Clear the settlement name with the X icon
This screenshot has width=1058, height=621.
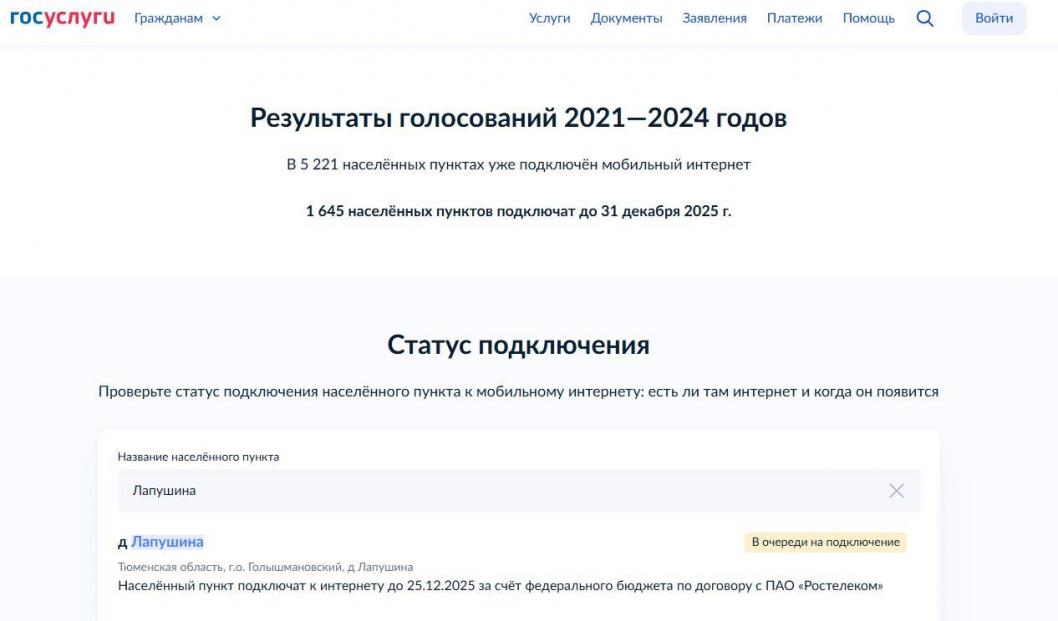pyautogui.click(x=896, y=490)
